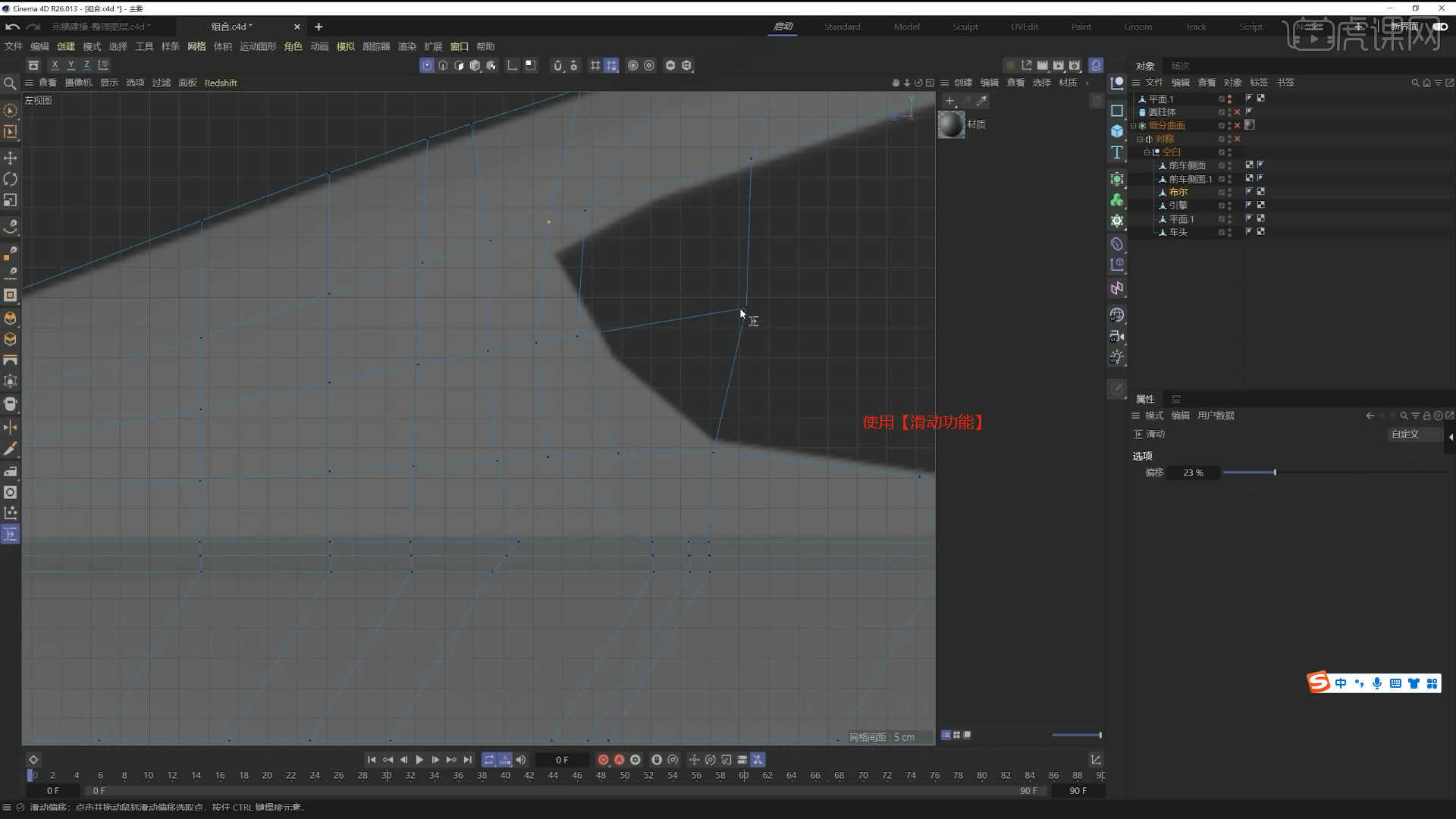Screen dimensions: 1456x819
Task: Create a new material plus icon
Action: click(949, 101)
